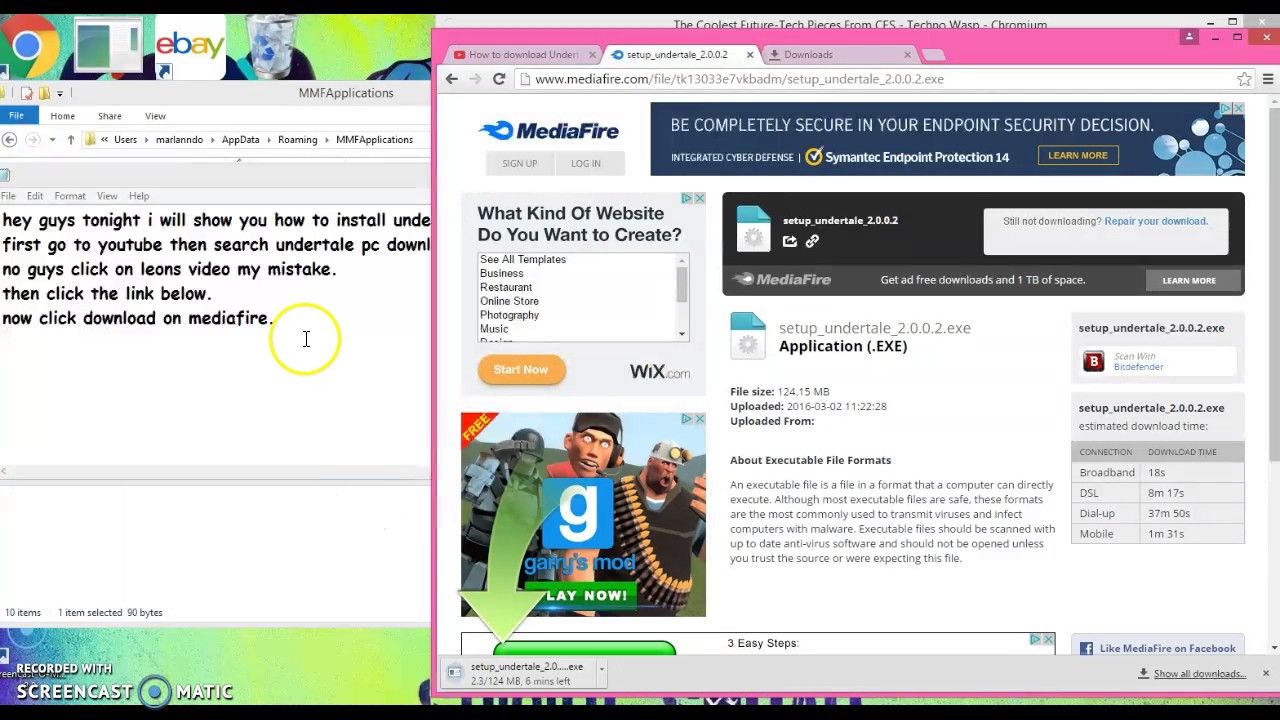Click AppData in the Explorer address path
The width and height of the screenshot is (1280, 720).
tap(240, 140)
